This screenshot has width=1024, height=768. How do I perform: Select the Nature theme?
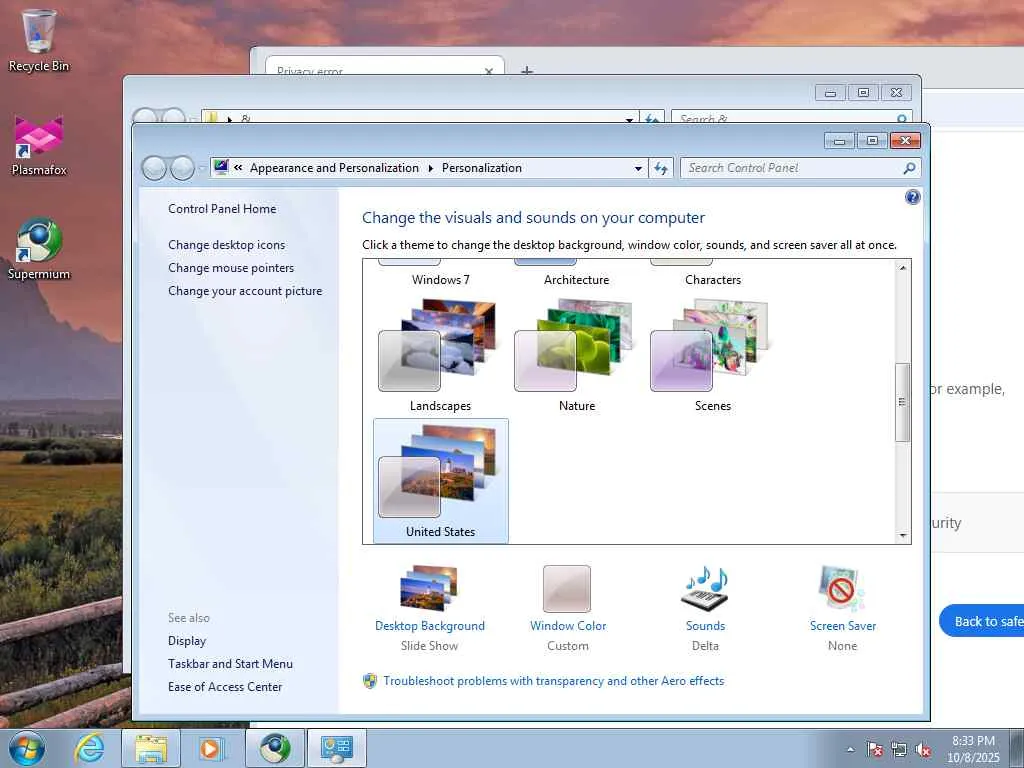pyautogui.click(x=577, y=355)
